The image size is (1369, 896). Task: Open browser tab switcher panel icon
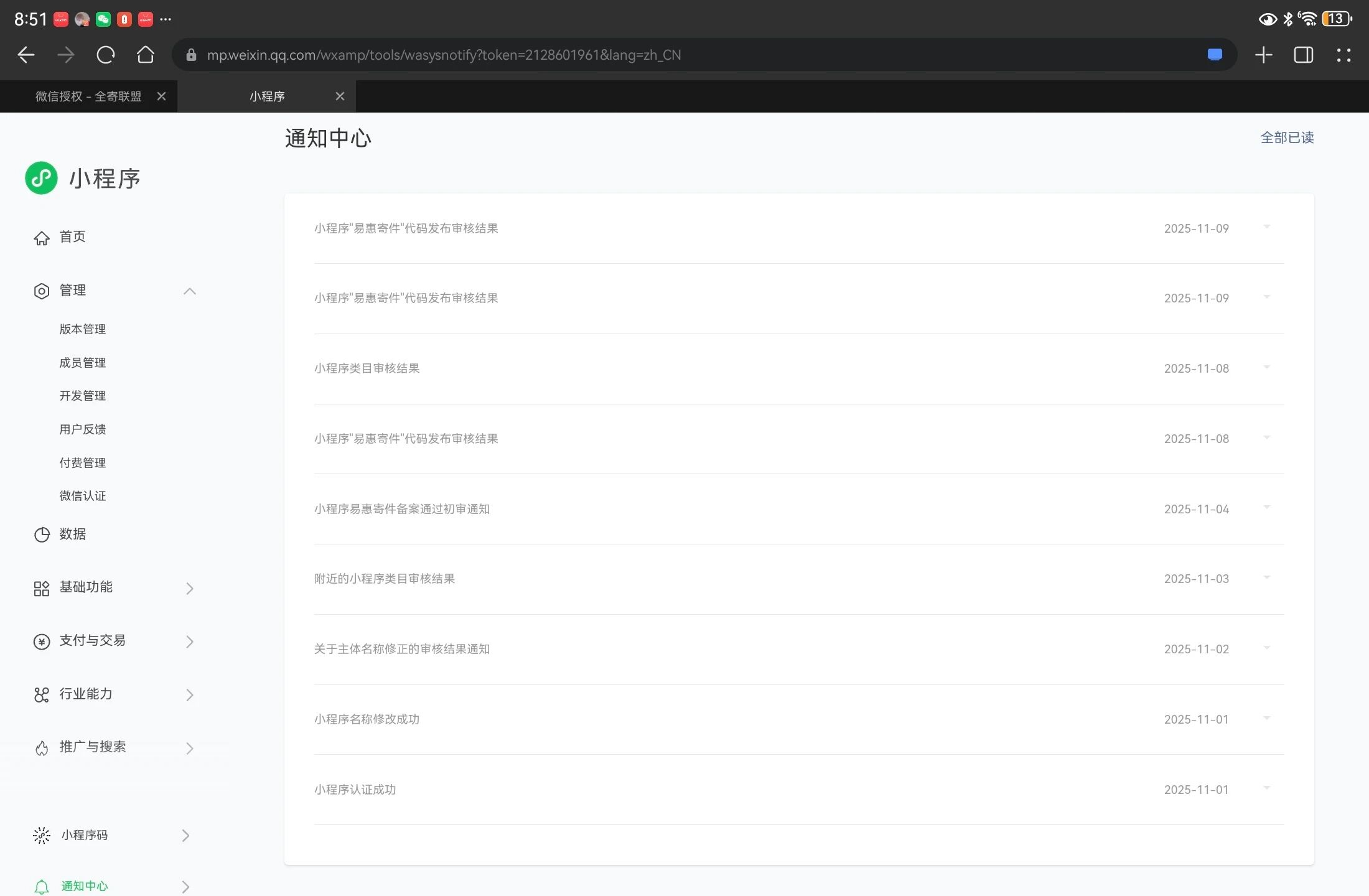[1303, 55]
